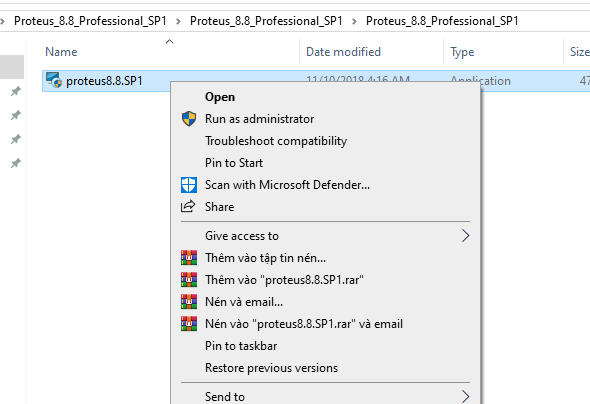
Task: Click the shield icon beside Run as administrator
Action: coord(189,119)
